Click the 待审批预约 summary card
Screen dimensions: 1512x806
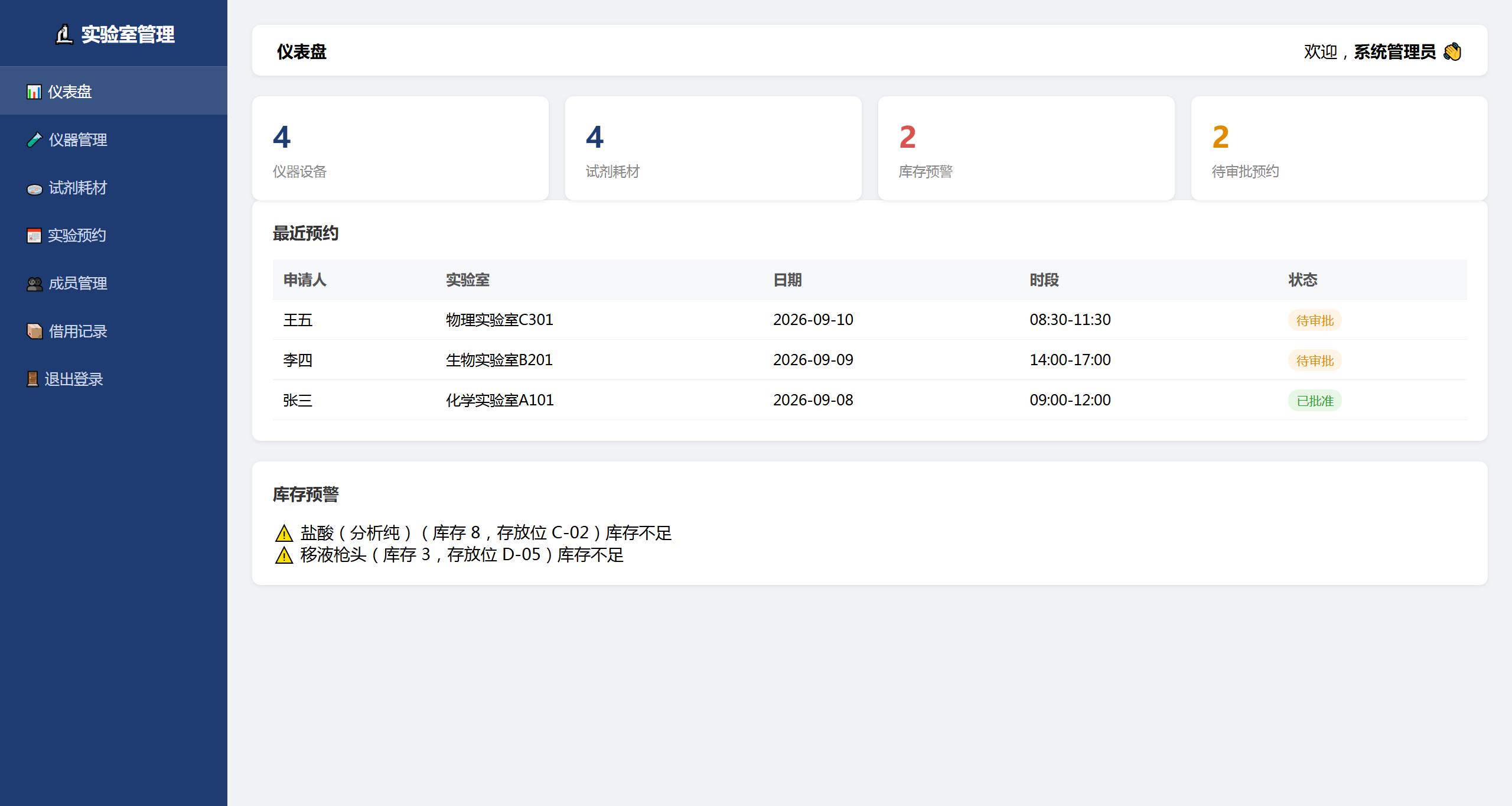[1340, 148]
